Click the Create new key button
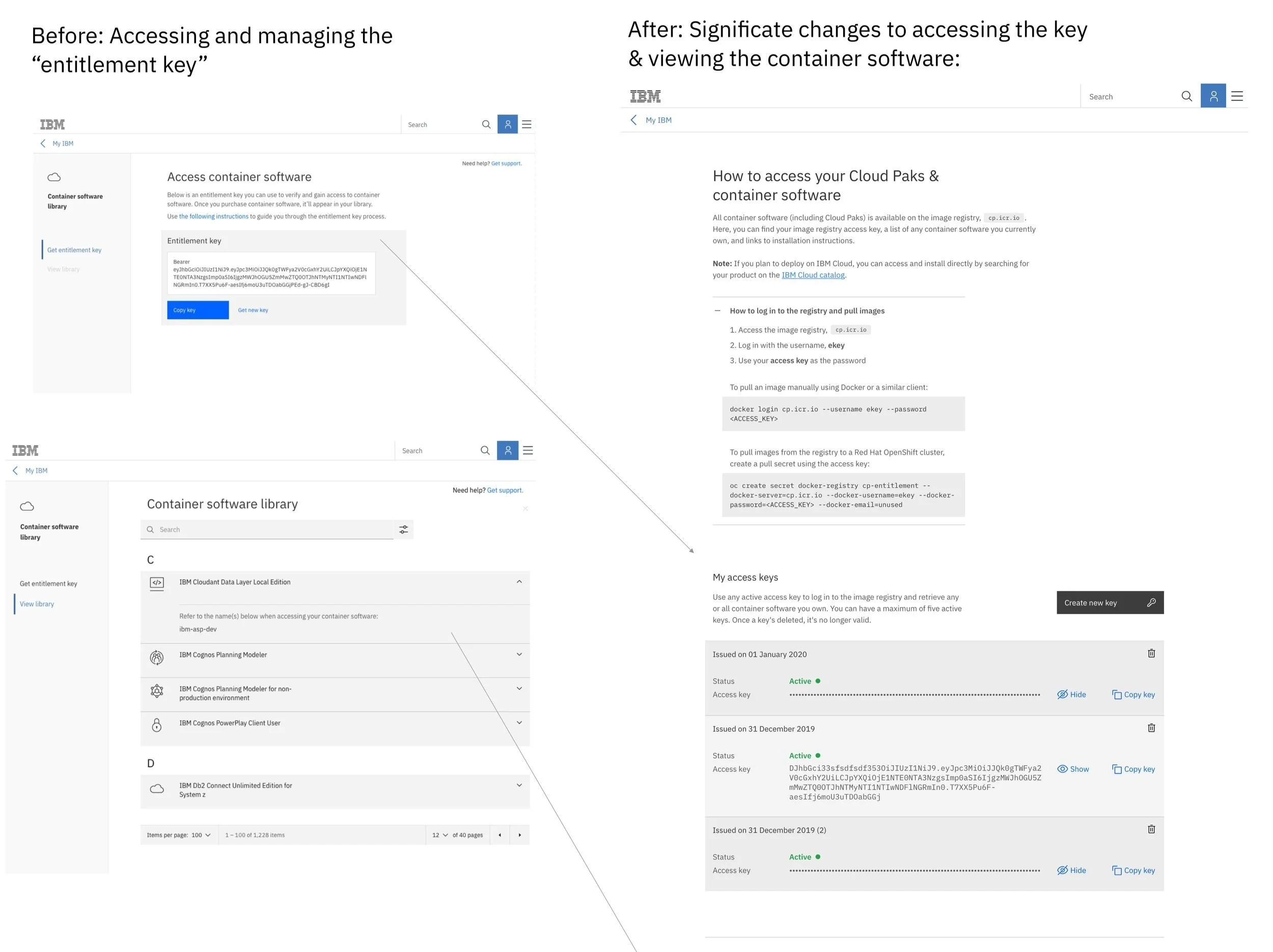 pos(1109,602)
